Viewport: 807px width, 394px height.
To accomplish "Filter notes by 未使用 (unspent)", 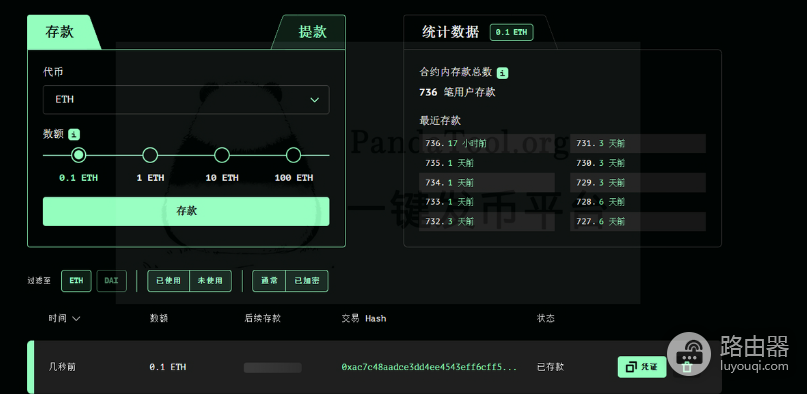I will (210, 281).
